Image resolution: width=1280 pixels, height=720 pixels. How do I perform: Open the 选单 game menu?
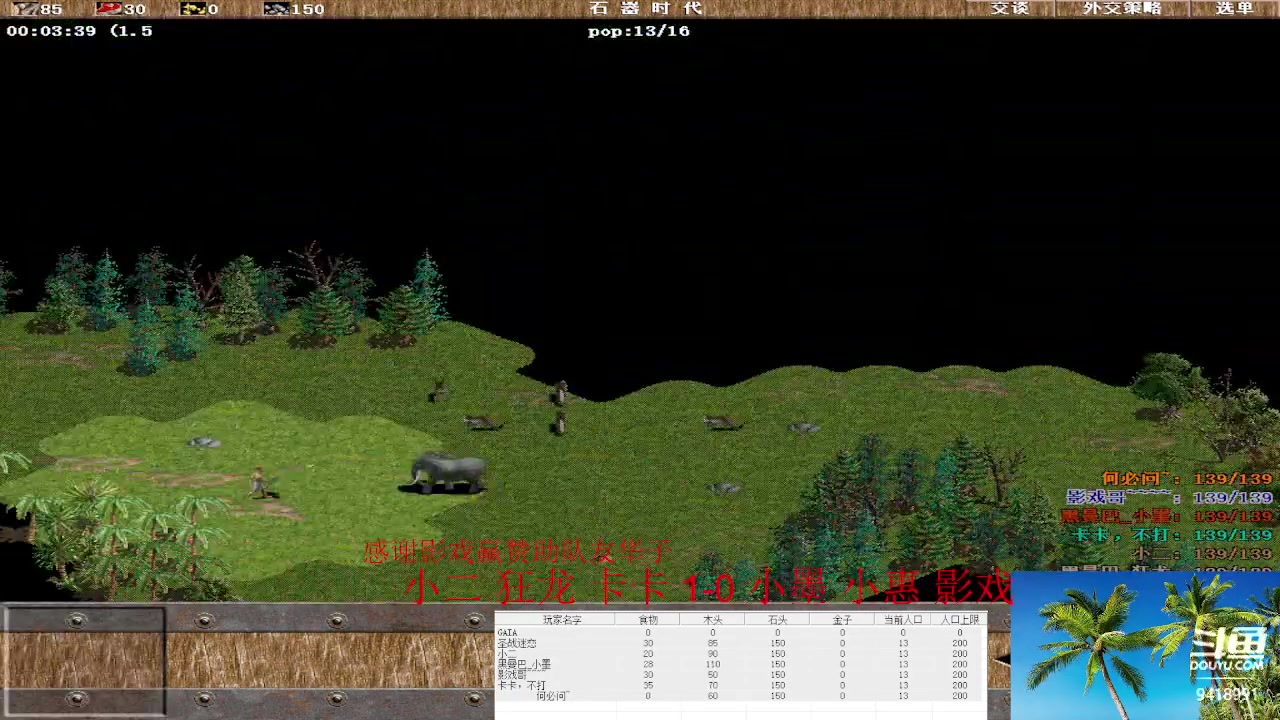point(1234,8)
